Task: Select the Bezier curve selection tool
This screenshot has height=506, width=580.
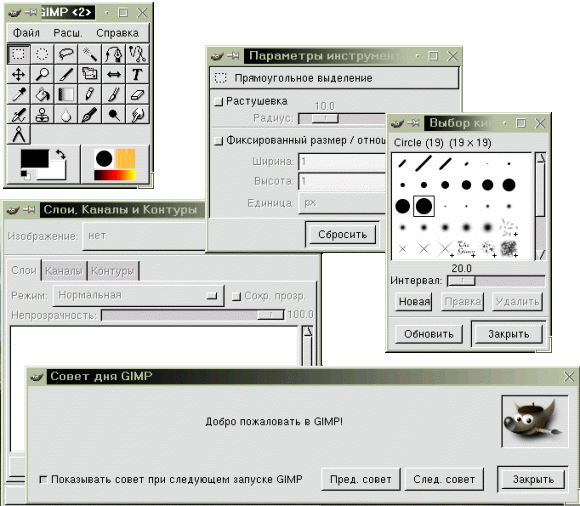Action: click(x=113, y=54)
